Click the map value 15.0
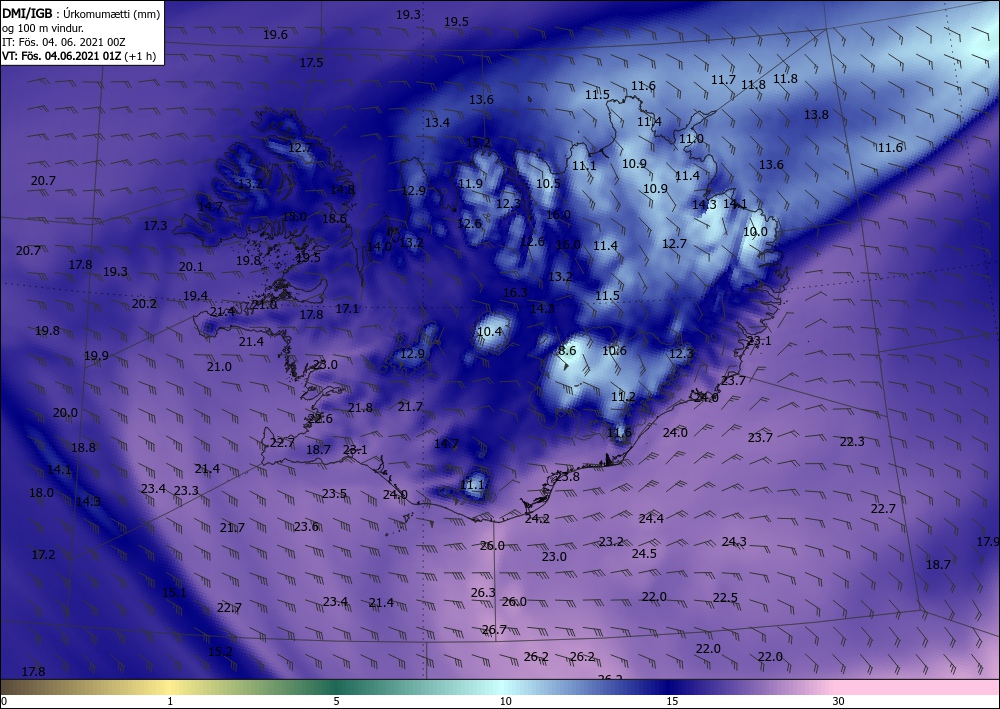The height and width of the screenshot is (709, 1000). point(294,217)
